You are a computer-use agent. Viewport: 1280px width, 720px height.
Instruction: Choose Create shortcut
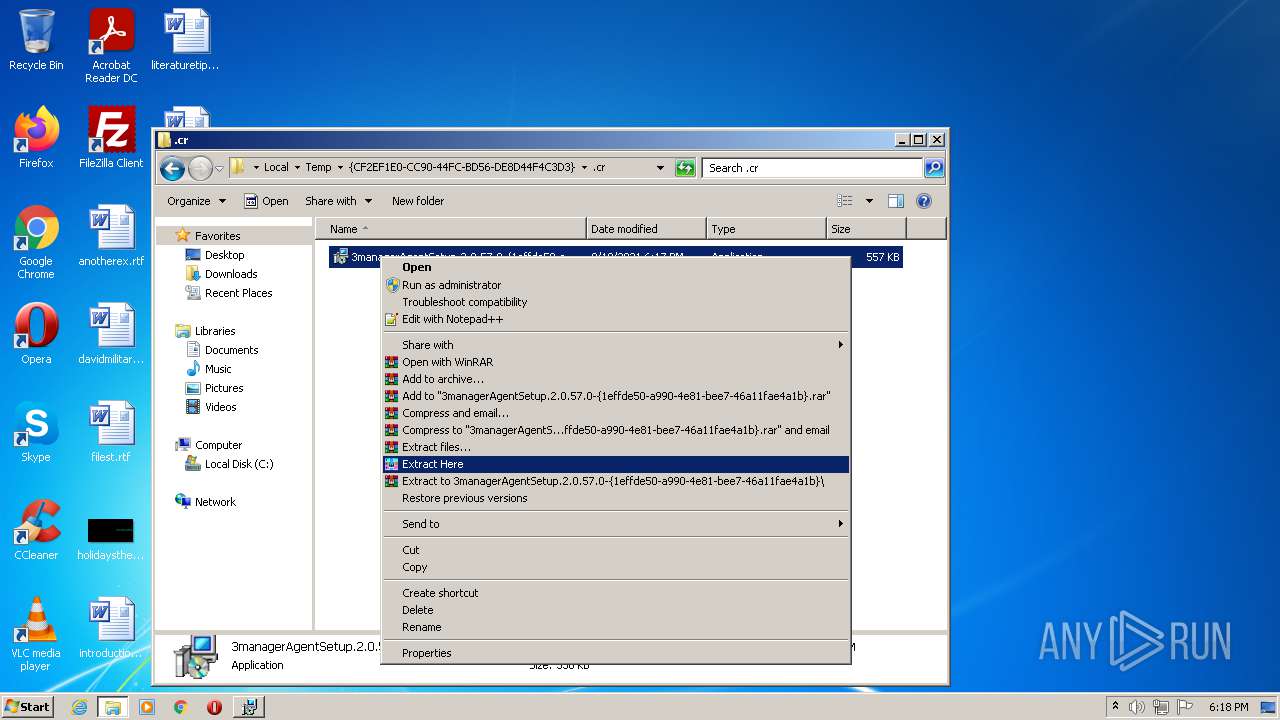click(x=616, y=593)
